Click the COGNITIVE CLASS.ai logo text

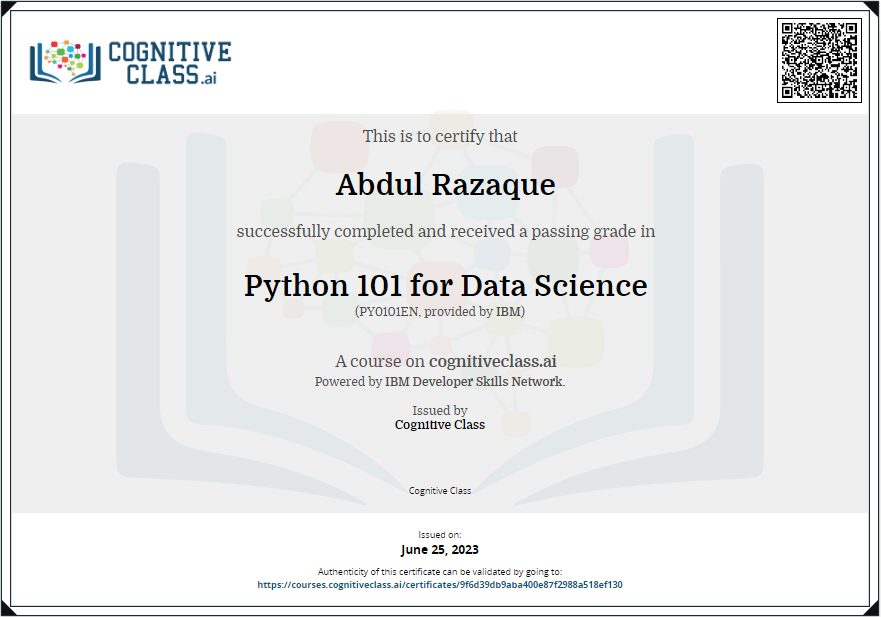click(170, 63)
